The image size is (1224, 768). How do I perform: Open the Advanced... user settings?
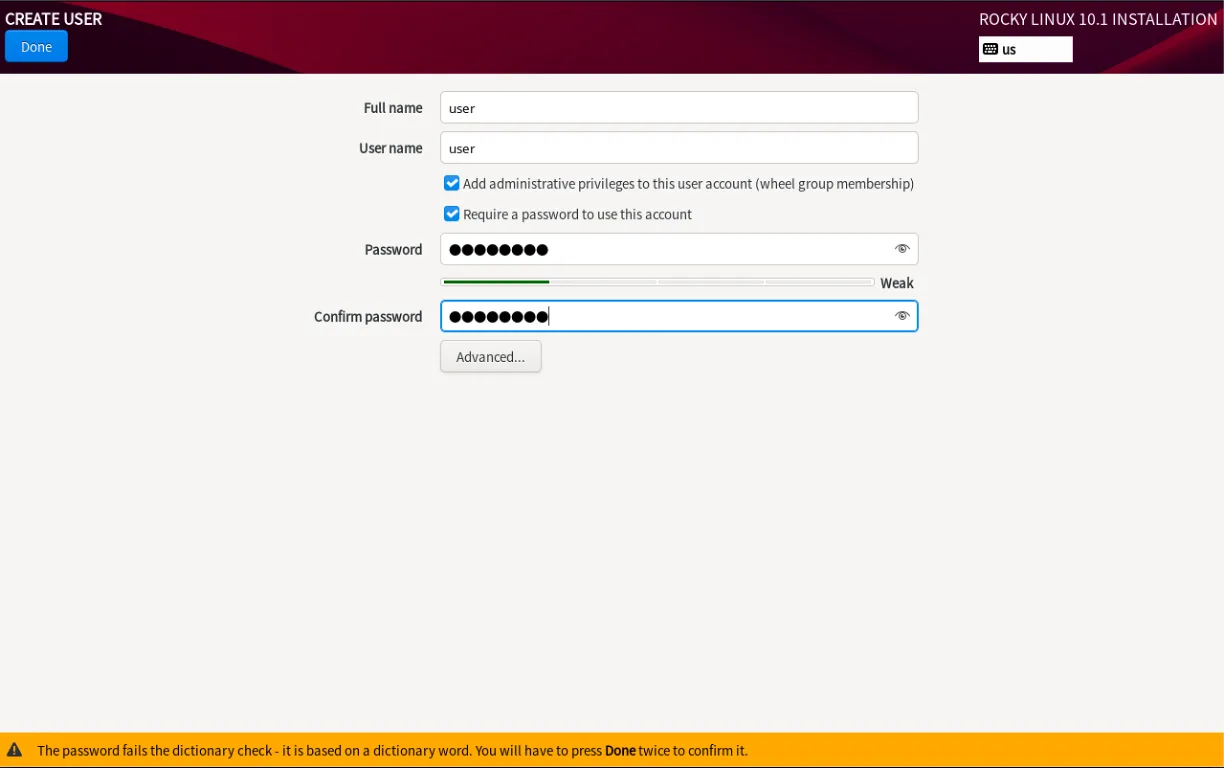(490, 357)
